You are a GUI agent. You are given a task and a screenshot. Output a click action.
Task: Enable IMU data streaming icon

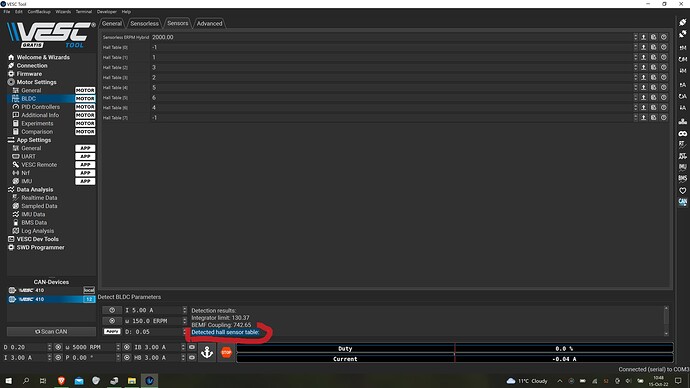[x=683, y=167]
